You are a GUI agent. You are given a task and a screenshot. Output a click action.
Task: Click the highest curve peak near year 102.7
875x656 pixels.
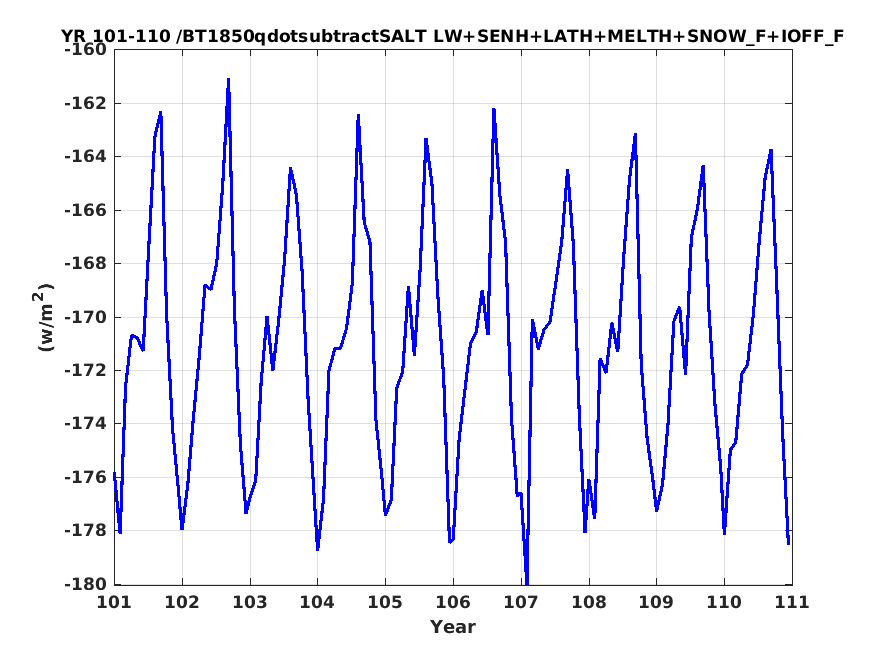pos(228,81)
